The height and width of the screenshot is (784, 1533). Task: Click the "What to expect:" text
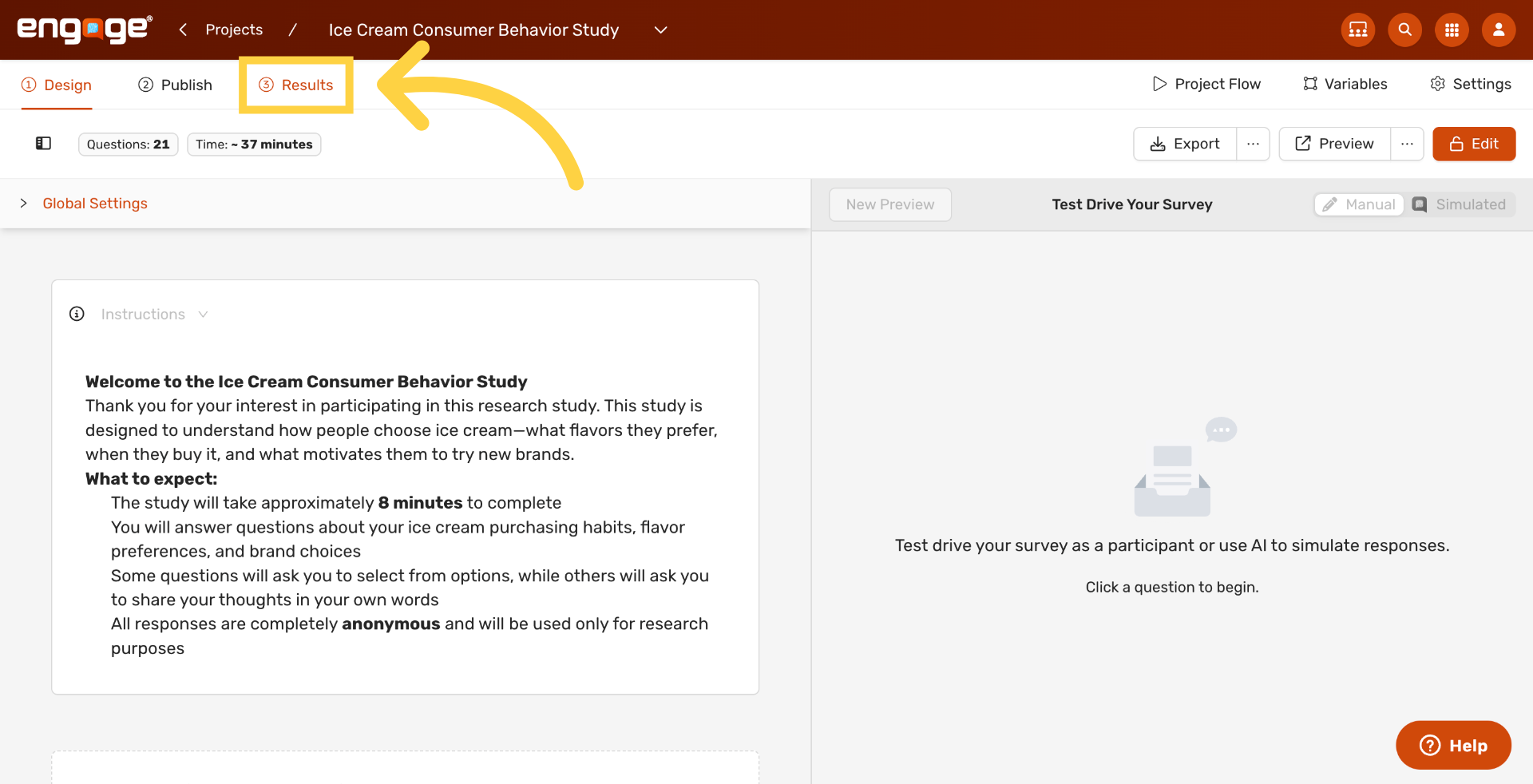(152, 479)
